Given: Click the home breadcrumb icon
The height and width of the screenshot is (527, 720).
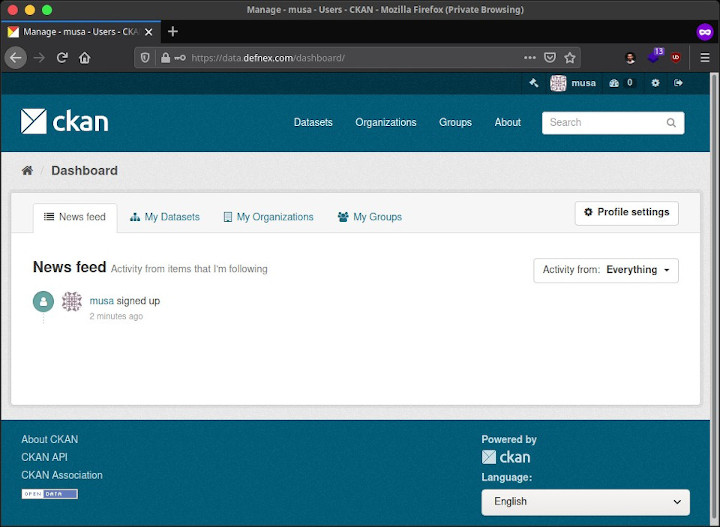Looking at the screenshot, I should (27, 171).
